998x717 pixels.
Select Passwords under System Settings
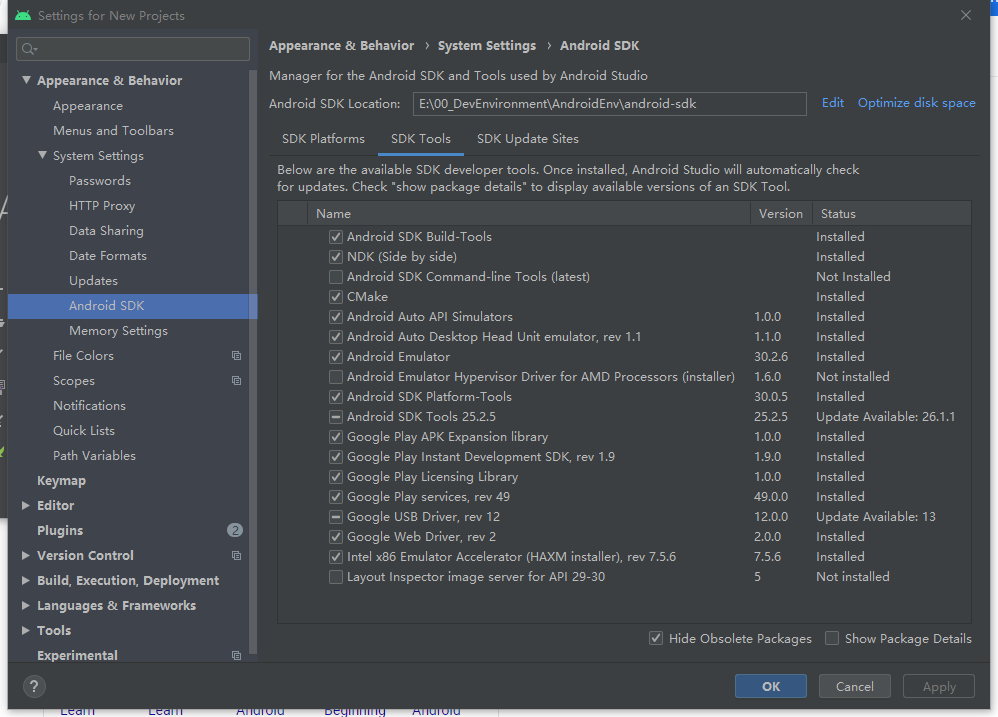click(x=100, y=181)
